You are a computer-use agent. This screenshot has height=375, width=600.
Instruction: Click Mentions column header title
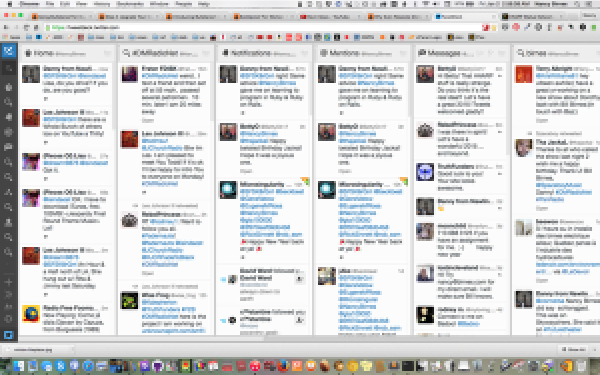coord(344,53)
